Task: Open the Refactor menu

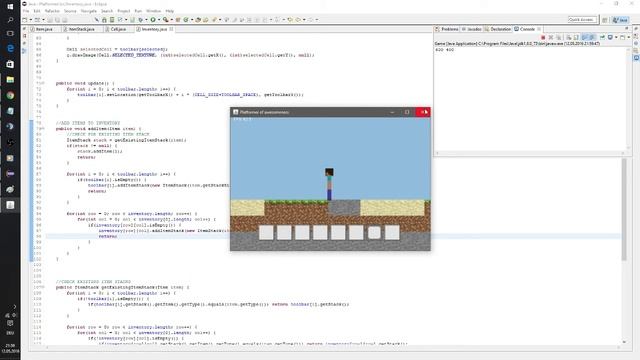Action: coord(52,11)
